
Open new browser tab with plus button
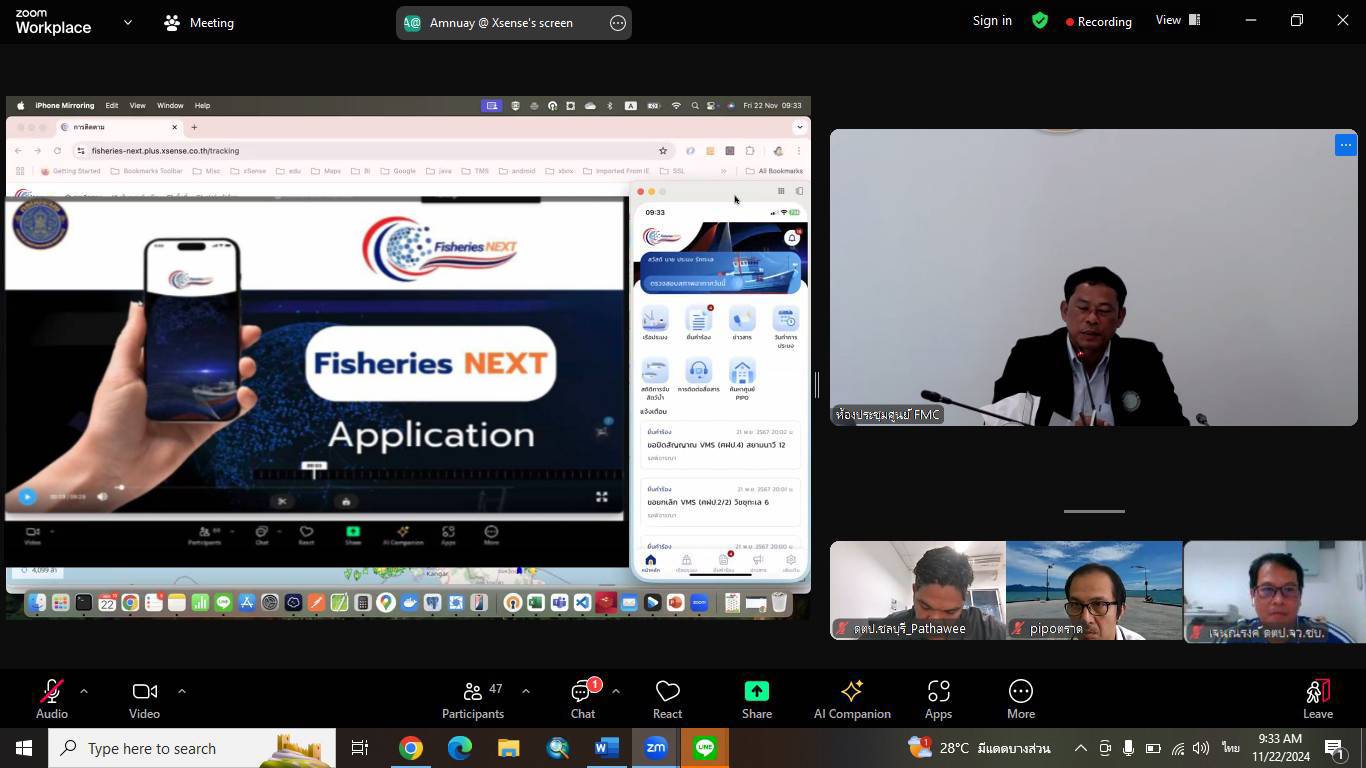[x=194, y=127]
